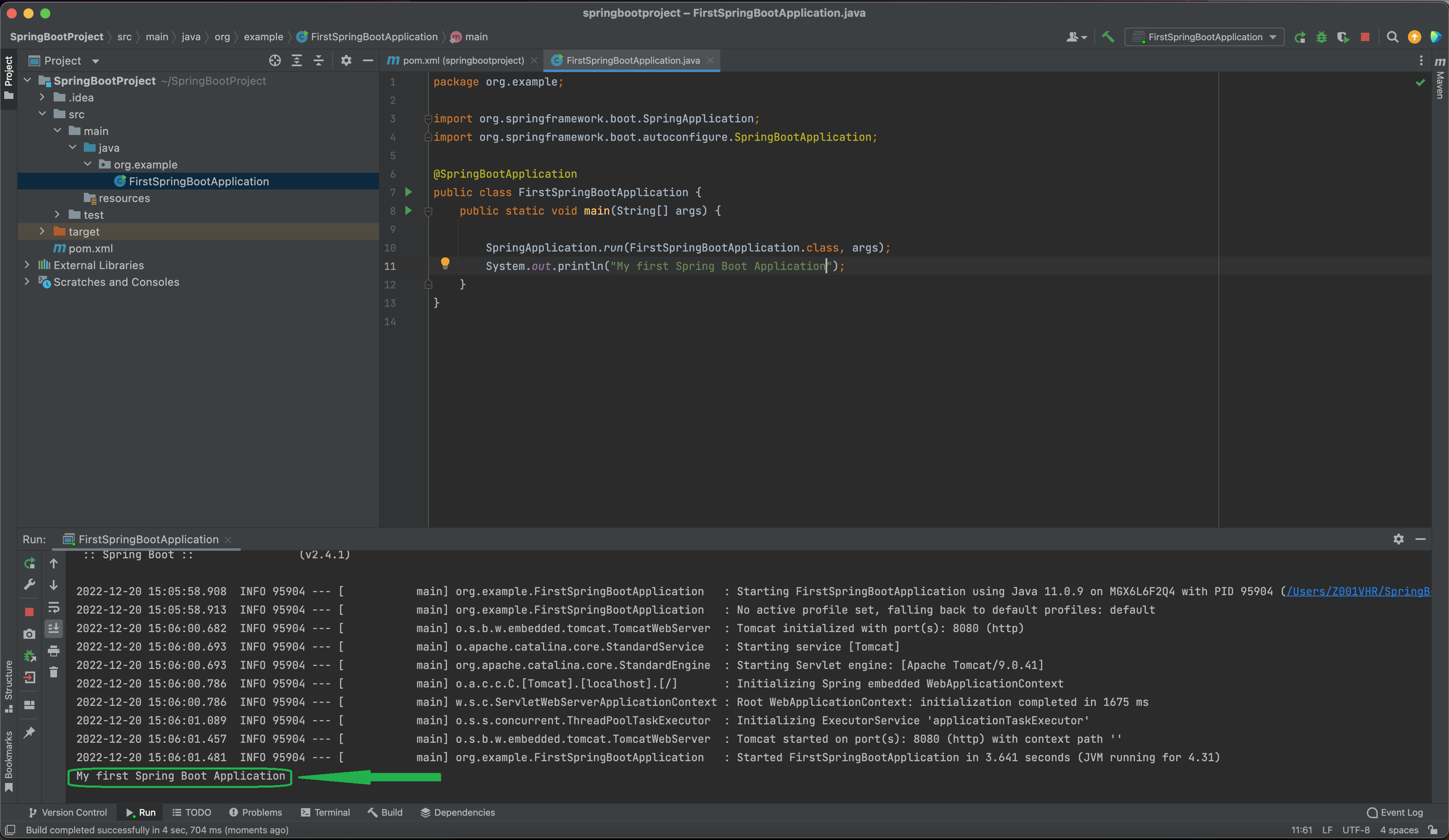This screenshot has width=1449, height=840.
Task: Open Version Control tool window tab
Action: click(x=68, y=812)
